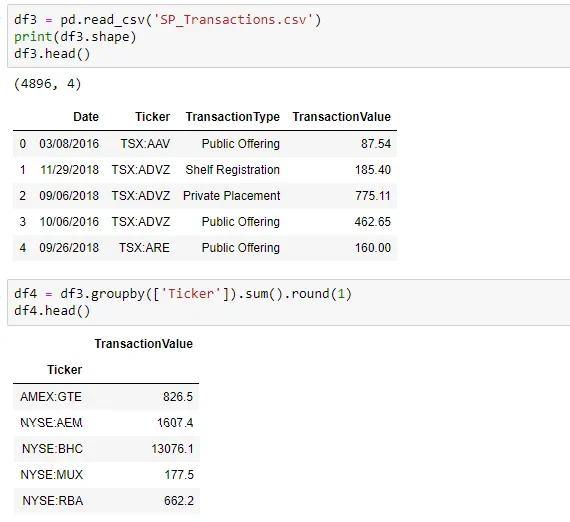
Task: Click the 'NYSE:BHC' row label
Action: [52, 449]
